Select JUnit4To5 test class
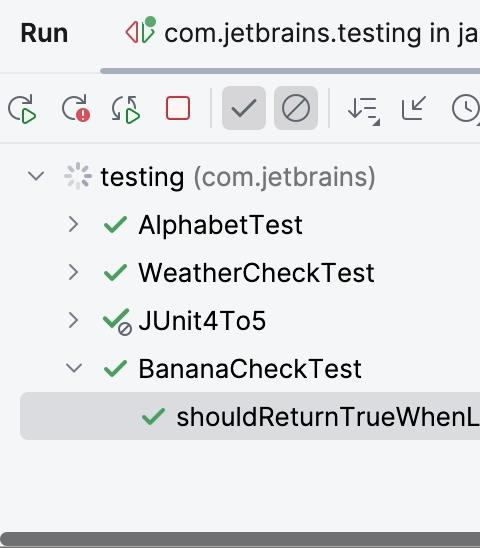Screen dimensions: 480x548 point(202,320)
